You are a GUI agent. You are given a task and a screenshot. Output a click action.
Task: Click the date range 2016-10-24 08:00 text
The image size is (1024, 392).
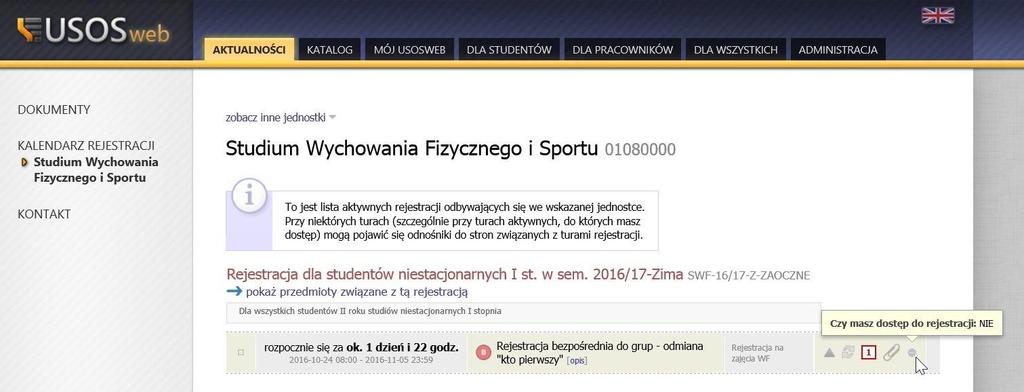[x=361, y=360]
